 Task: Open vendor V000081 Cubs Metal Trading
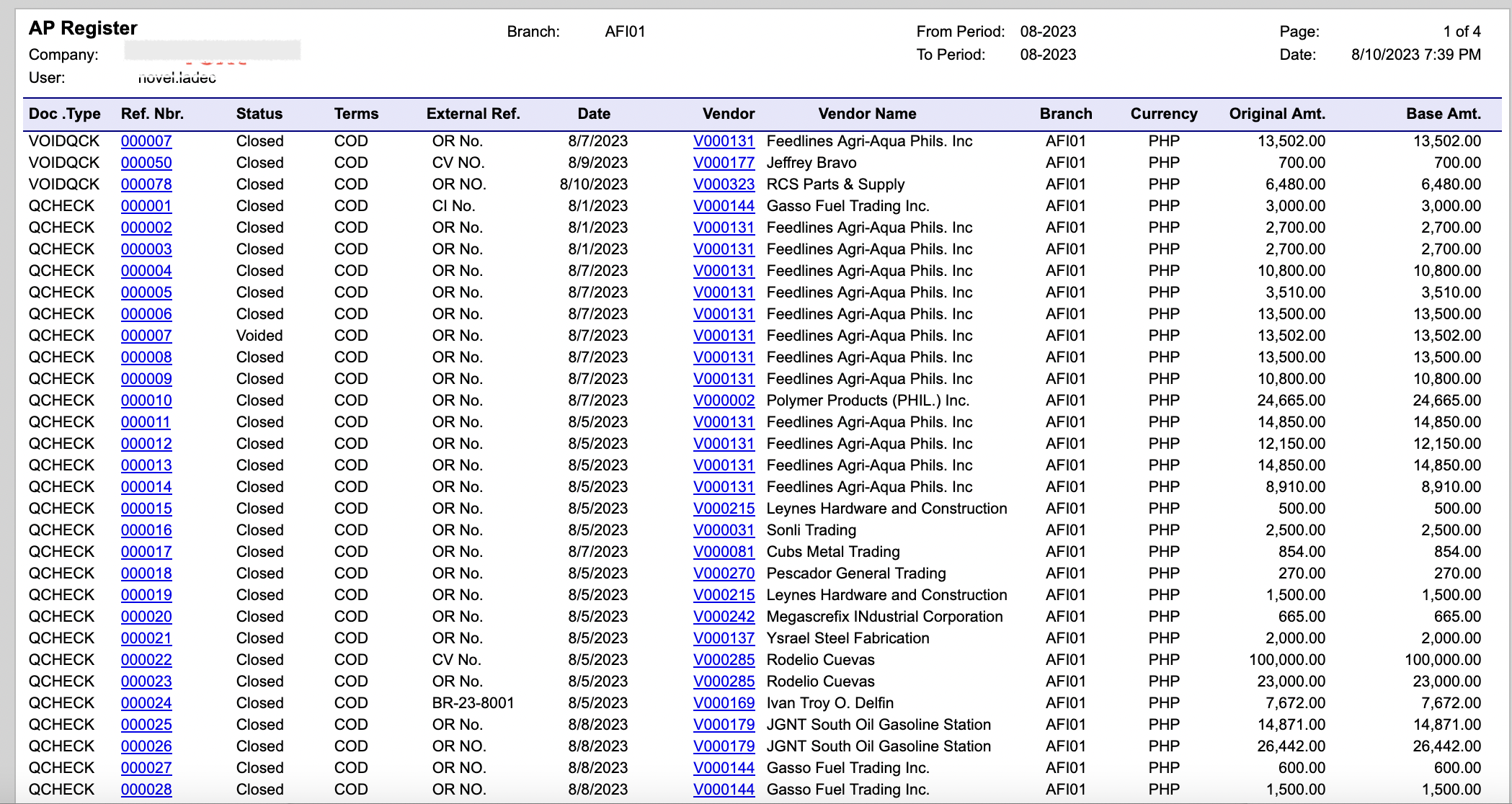tap(724, 552)
